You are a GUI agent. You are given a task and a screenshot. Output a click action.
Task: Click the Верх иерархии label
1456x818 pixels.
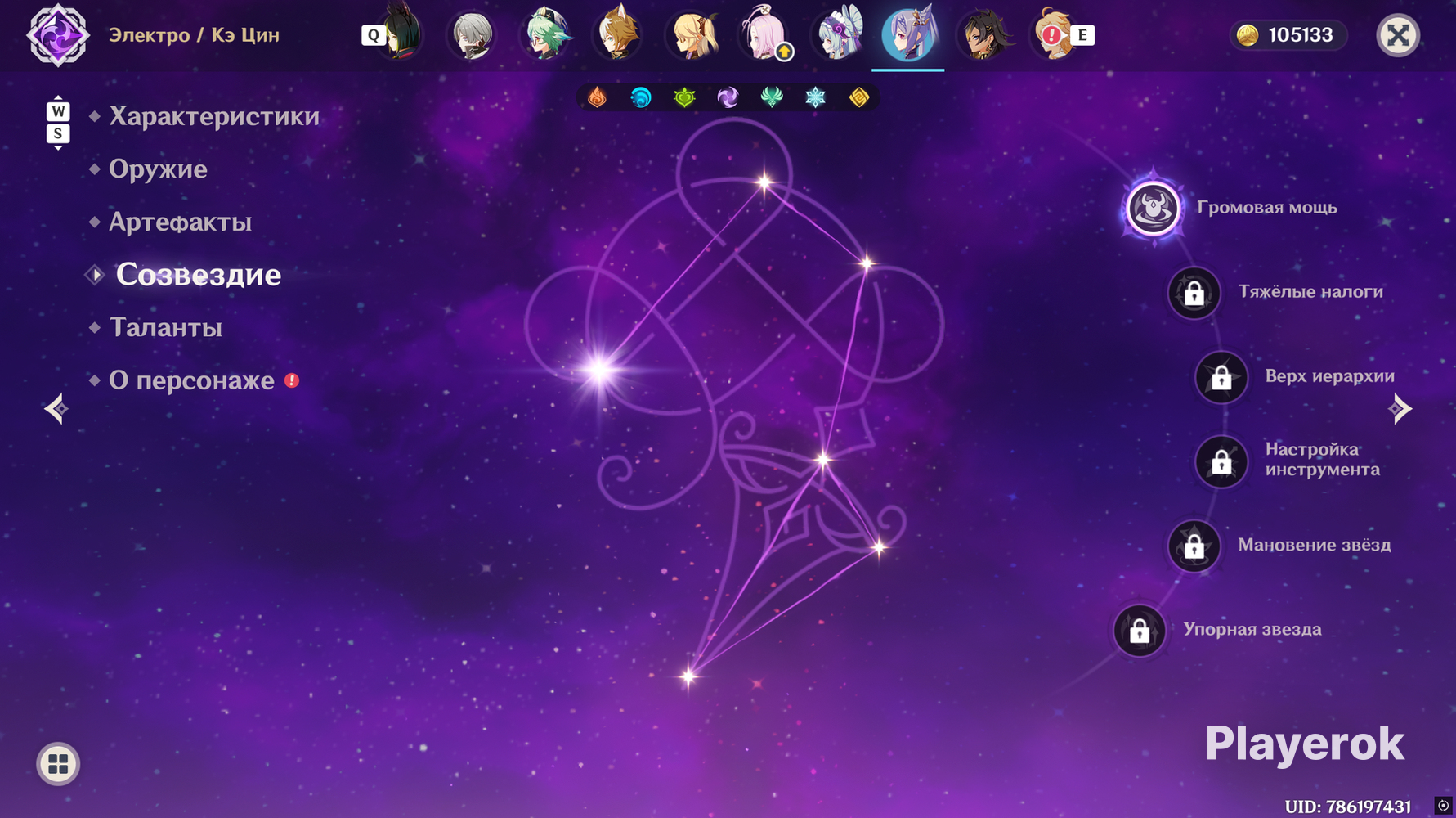pyautogui.click(x=1330, y=376)
